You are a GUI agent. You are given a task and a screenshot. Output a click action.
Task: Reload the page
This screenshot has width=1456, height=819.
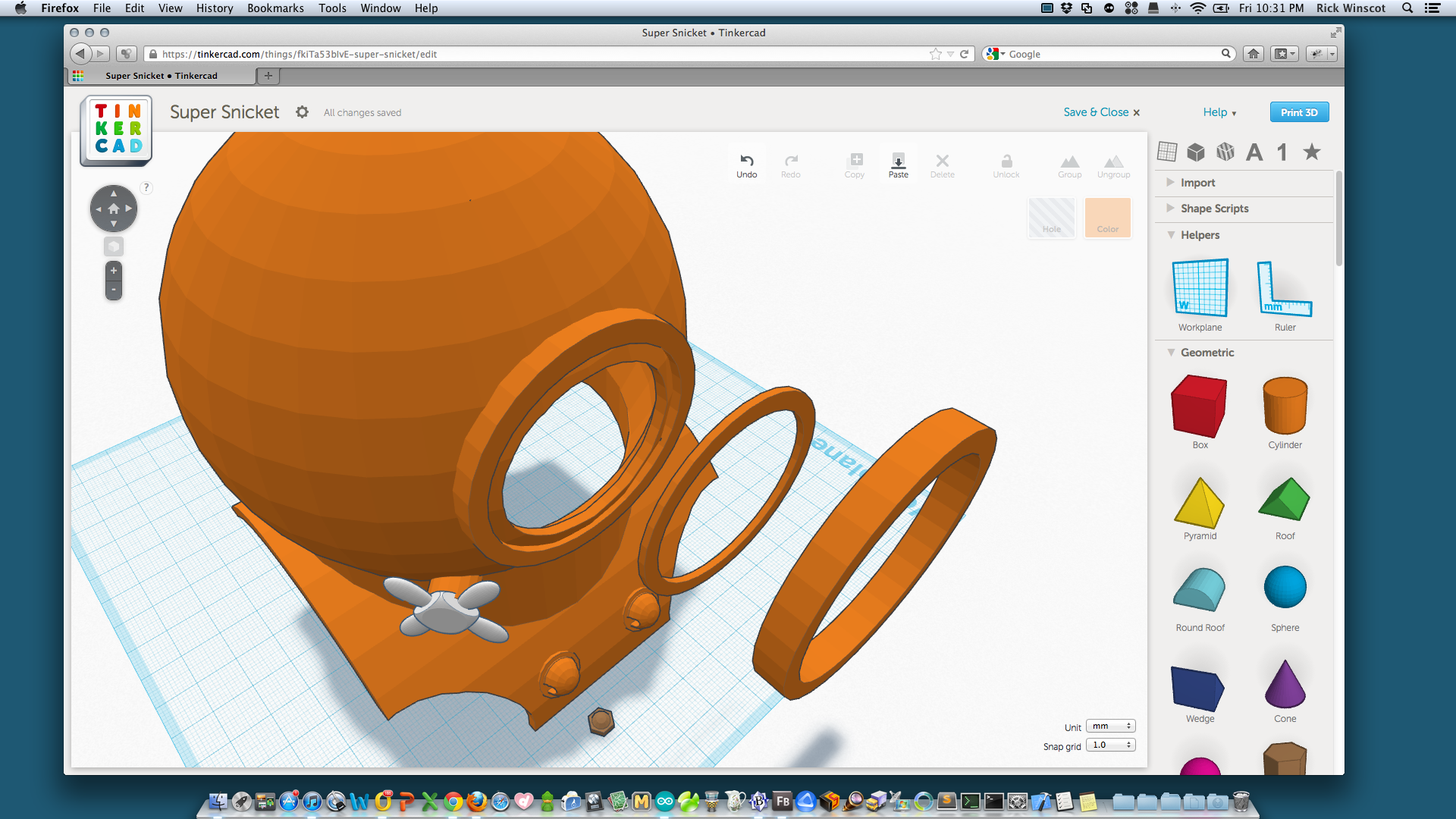pyautogui.click(x=964, y=54)
